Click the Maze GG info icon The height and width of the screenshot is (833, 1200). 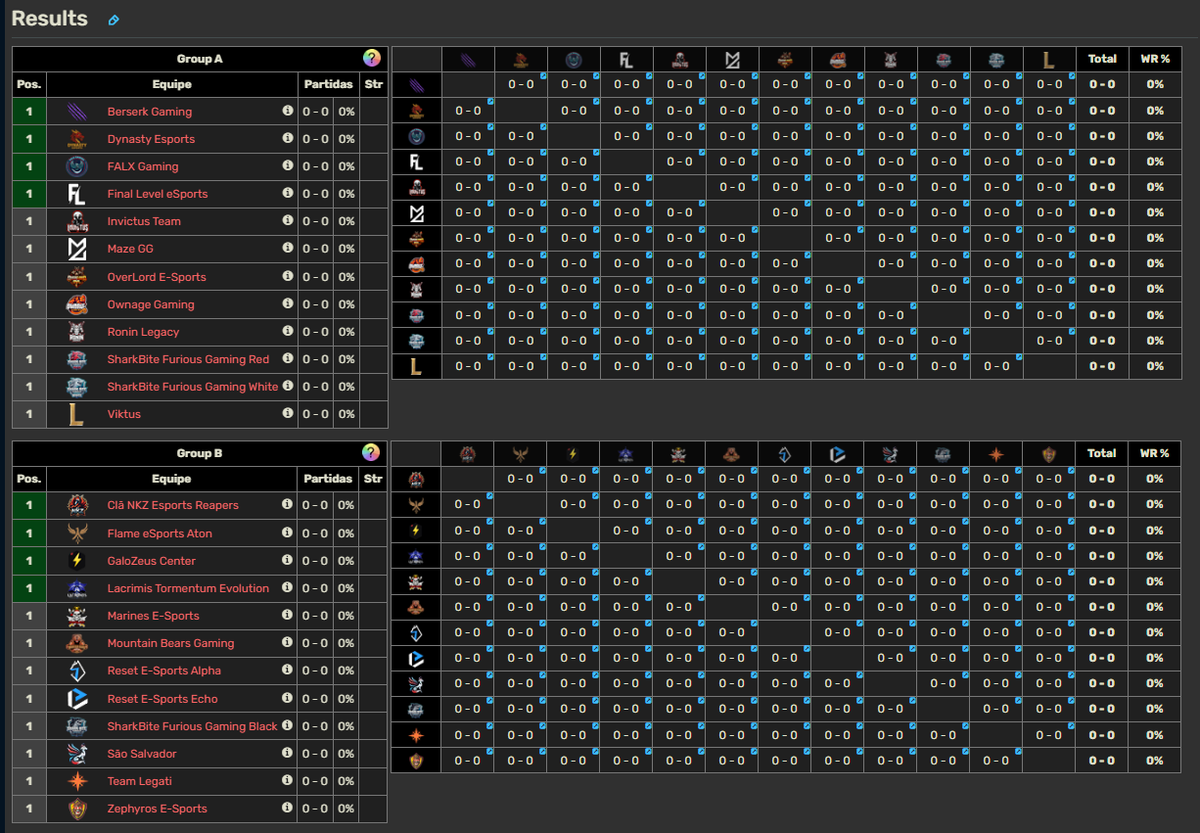point(288,248)
